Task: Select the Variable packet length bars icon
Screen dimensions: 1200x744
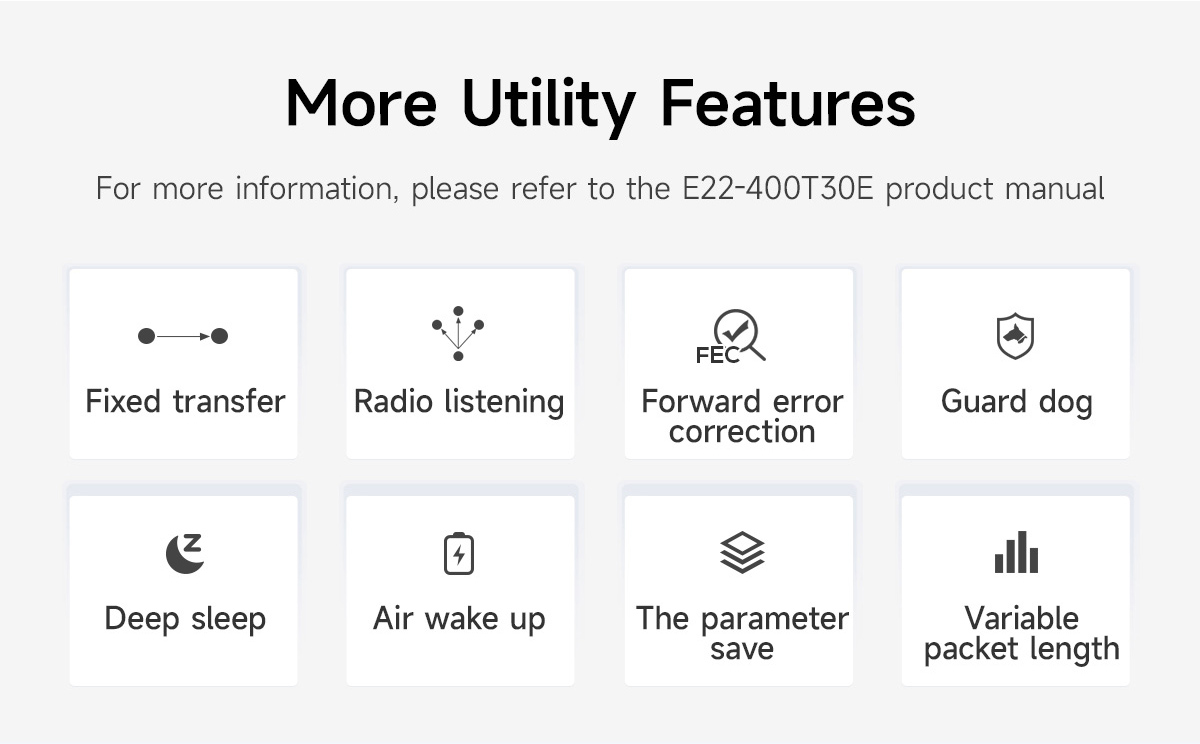Action: click(x=1016, y=553)
